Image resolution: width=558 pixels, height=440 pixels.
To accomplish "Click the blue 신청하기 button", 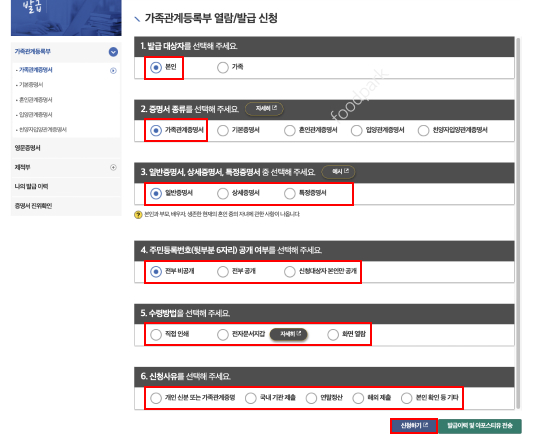I will (x=414, y=426).
